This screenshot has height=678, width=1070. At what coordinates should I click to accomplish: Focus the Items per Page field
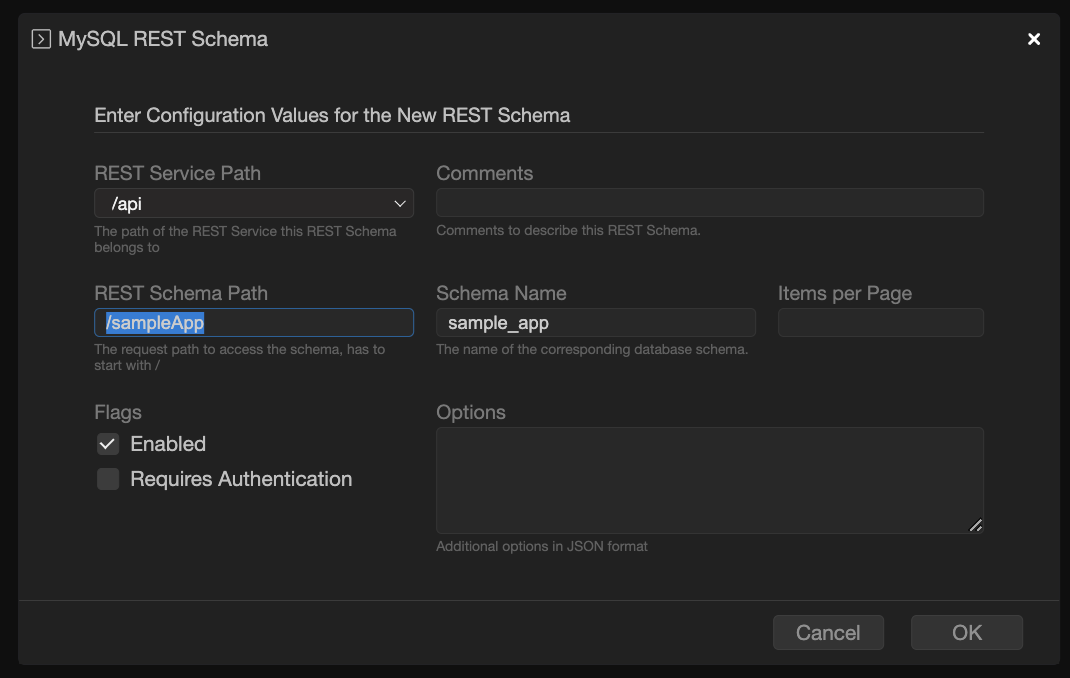tap(880, 323)
